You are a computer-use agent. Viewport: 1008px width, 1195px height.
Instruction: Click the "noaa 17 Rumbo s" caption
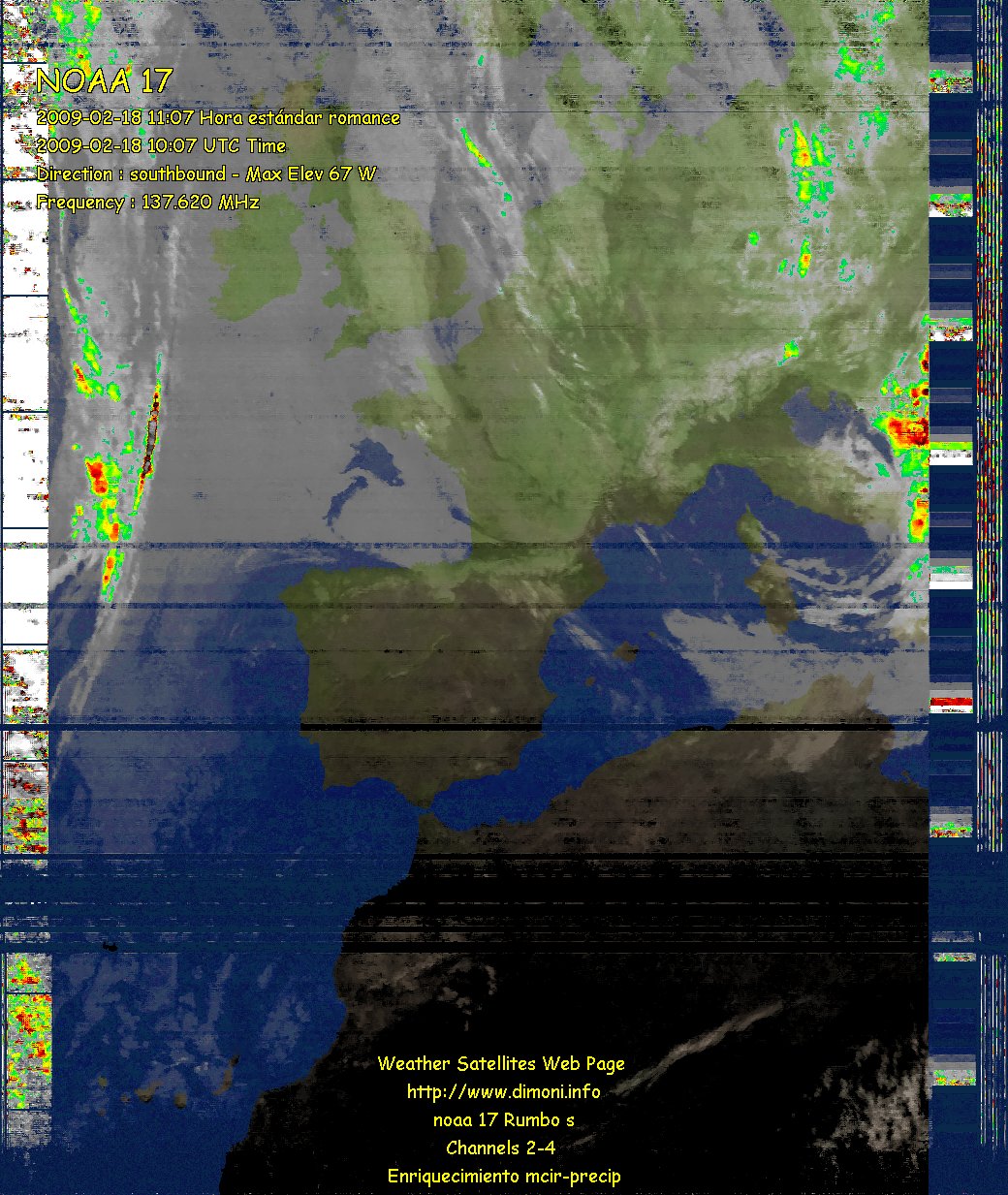[x=503, y=1120]
